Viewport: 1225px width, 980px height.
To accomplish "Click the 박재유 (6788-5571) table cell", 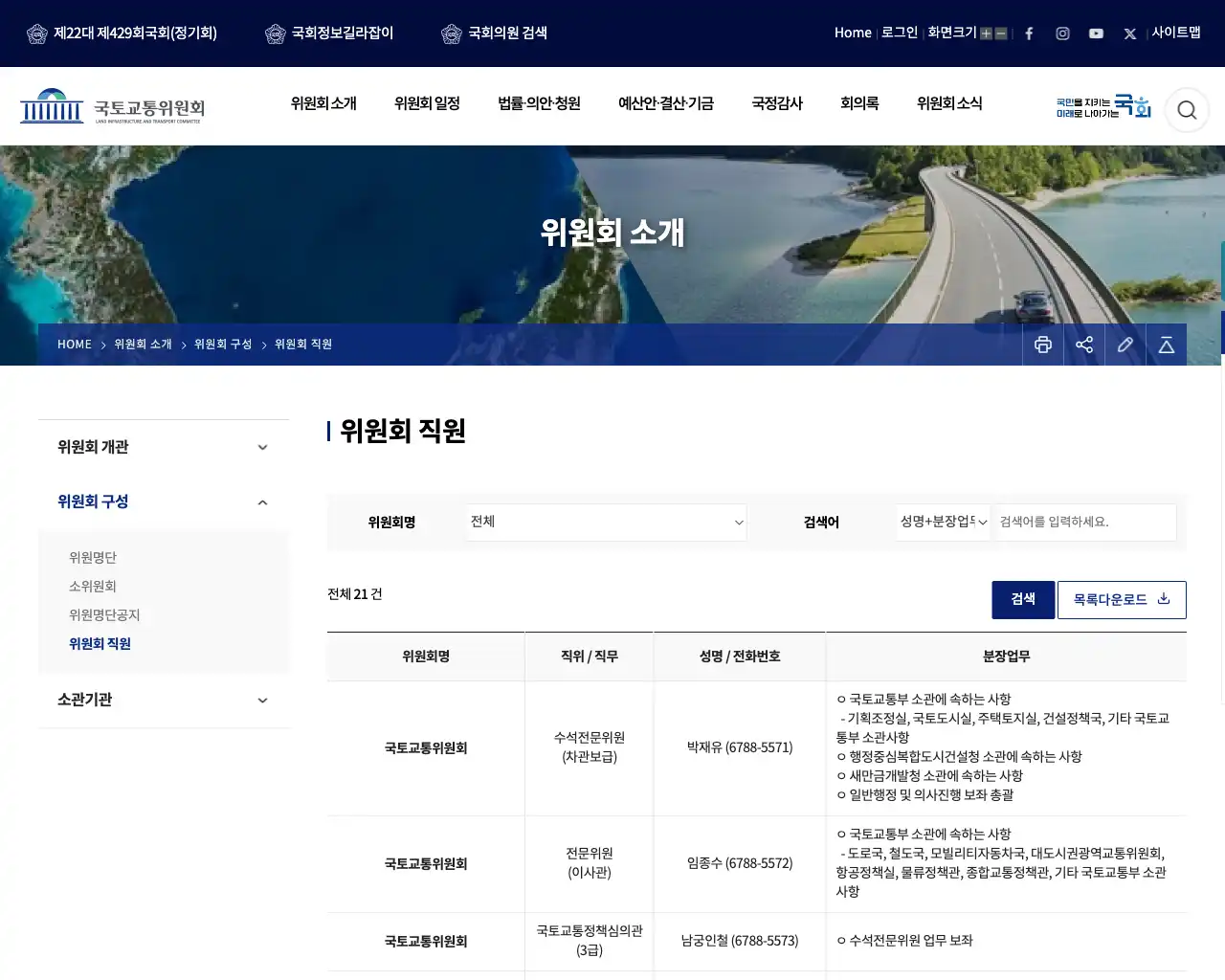I will [740, 748].
